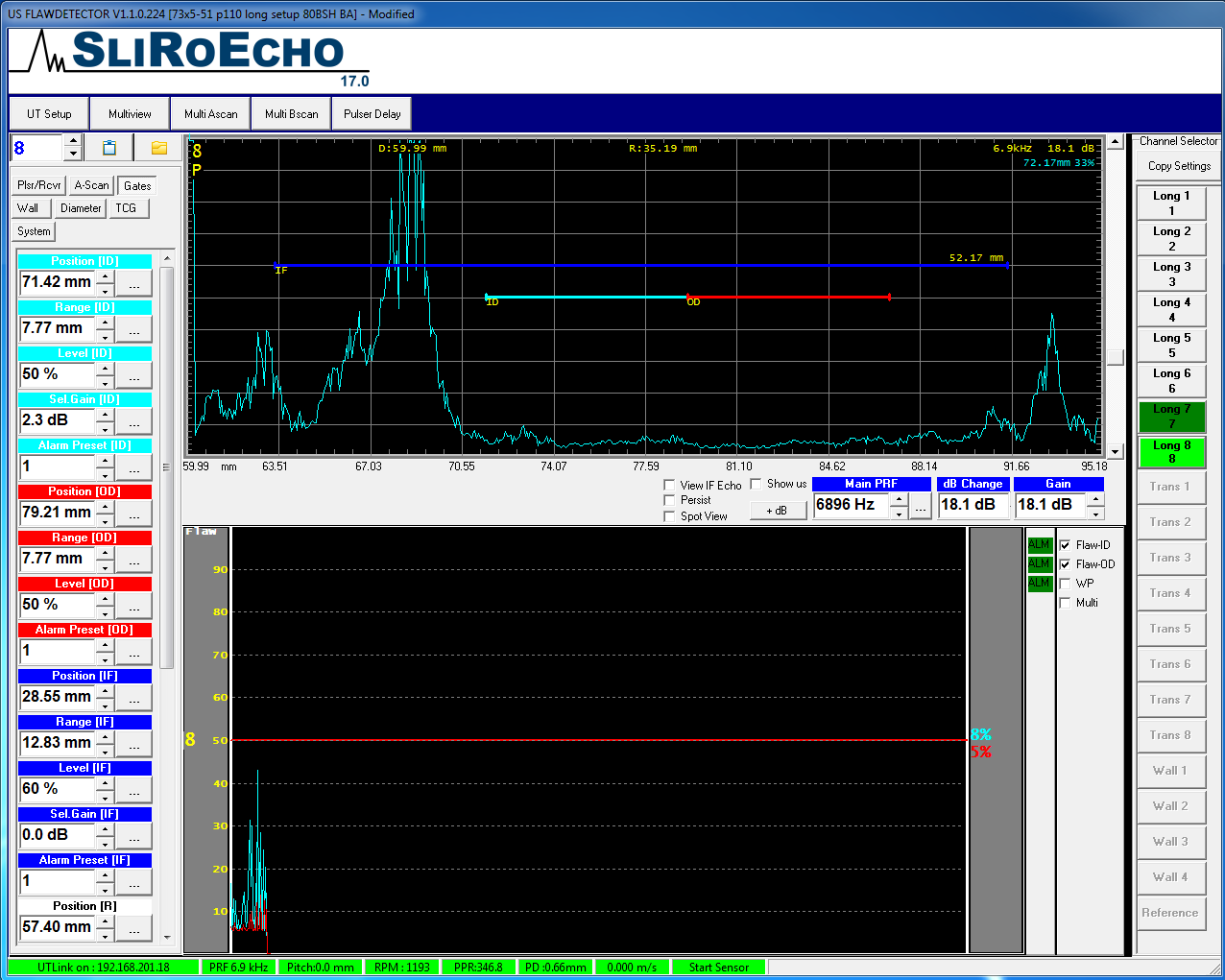Click the gate parameters panel scrollbar down arrow
This screenshot has width=1225, height=980.
pos(167,937)
